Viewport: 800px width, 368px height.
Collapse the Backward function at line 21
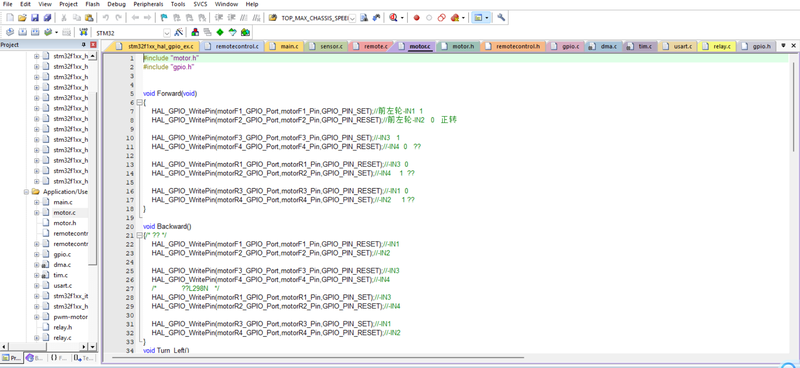(x=139, y=235)
